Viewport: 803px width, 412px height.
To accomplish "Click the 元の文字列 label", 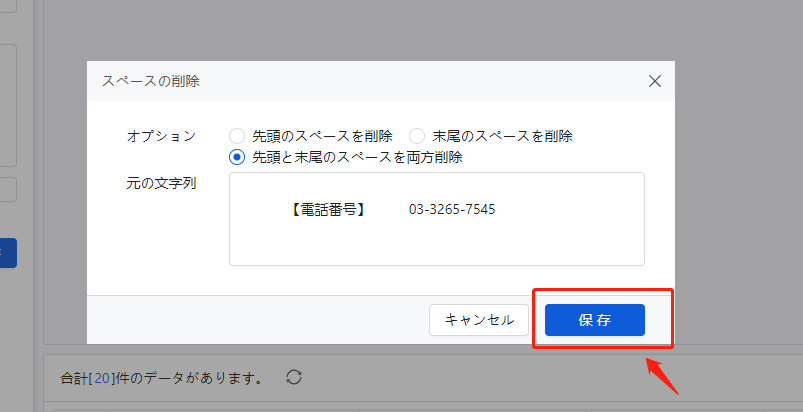I will (161, 183).
